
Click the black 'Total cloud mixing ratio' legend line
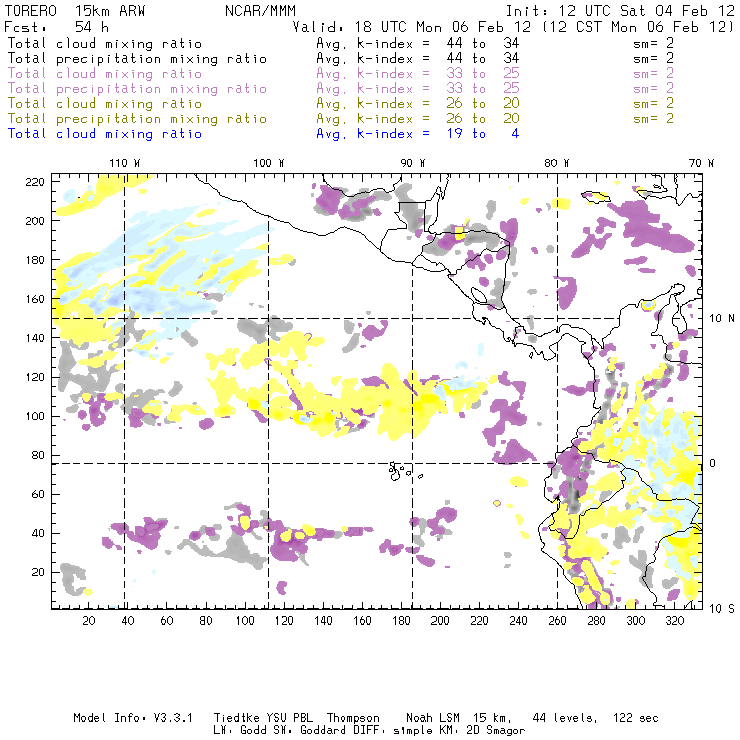(x=105, y=43)
